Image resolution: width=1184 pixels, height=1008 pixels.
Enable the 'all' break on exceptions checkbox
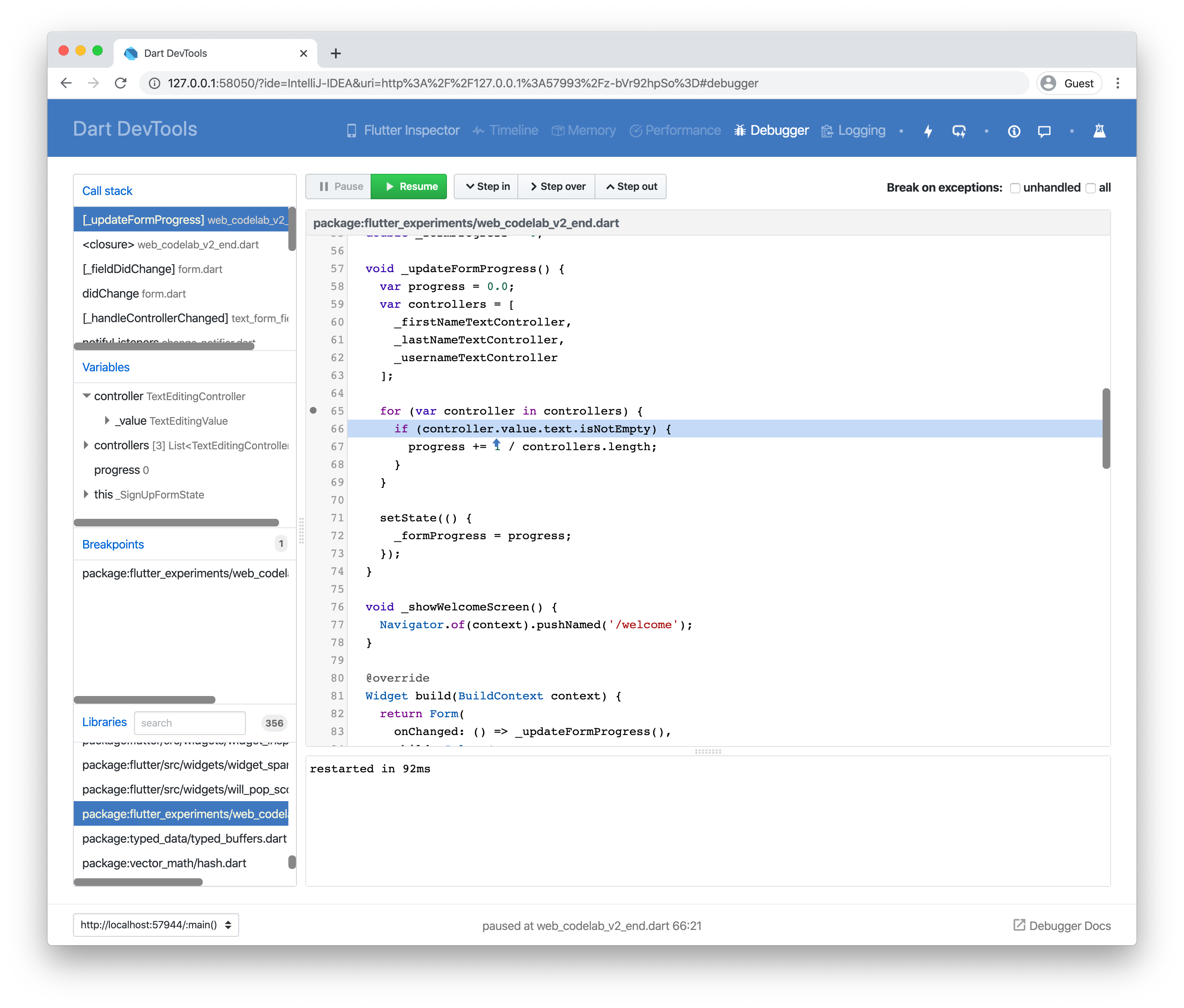point(1090,187)
